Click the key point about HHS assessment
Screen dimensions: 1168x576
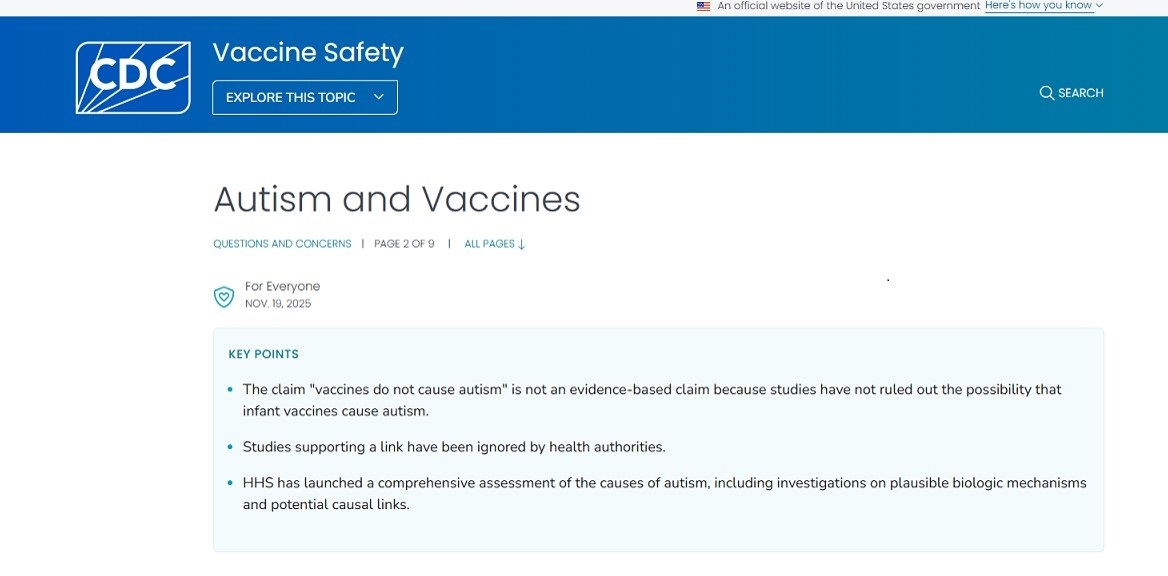(664, 493)
